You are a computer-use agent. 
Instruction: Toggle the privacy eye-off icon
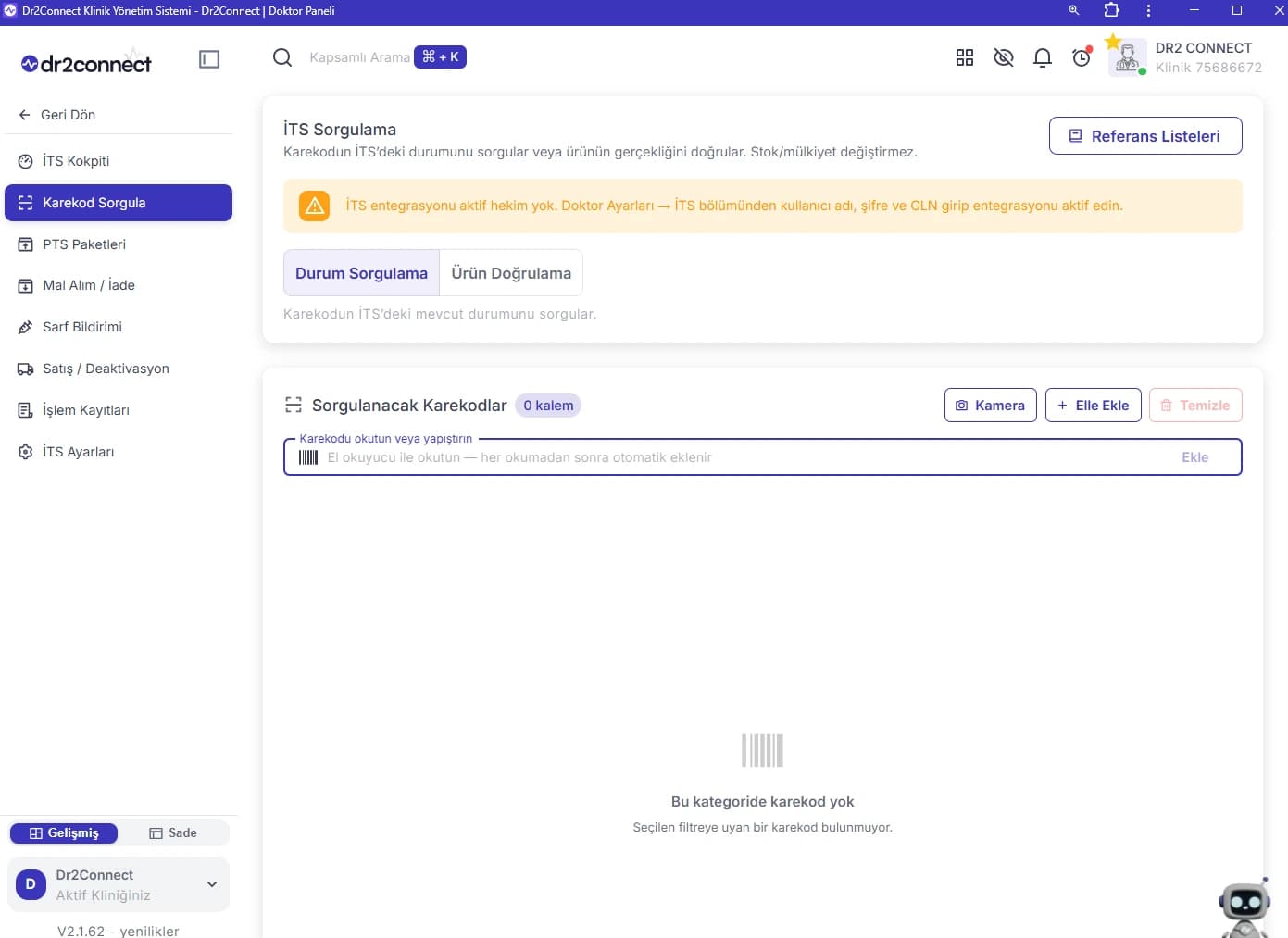(x=1004, y=57)
